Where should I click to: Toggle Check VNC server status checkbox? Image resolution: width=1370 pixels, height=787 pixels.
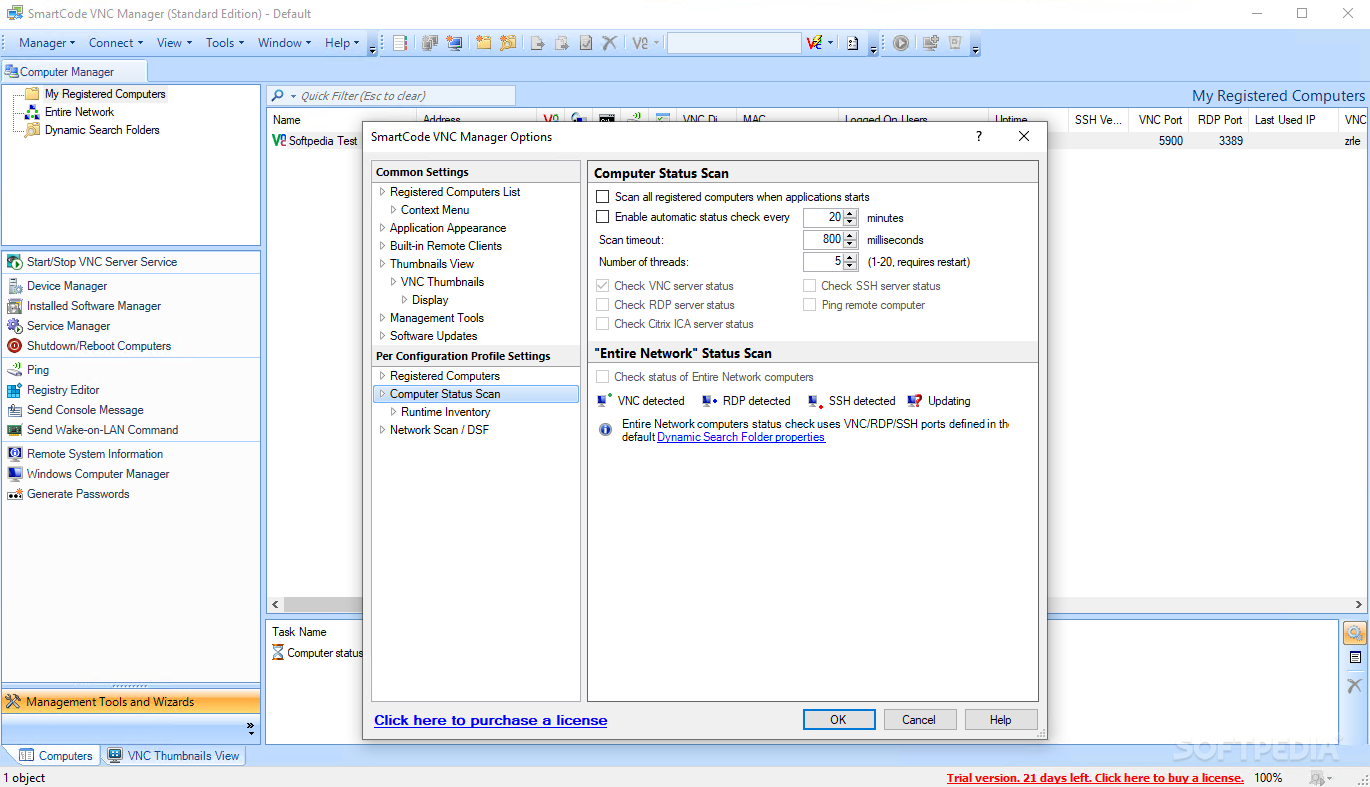(x=602, y=286)
